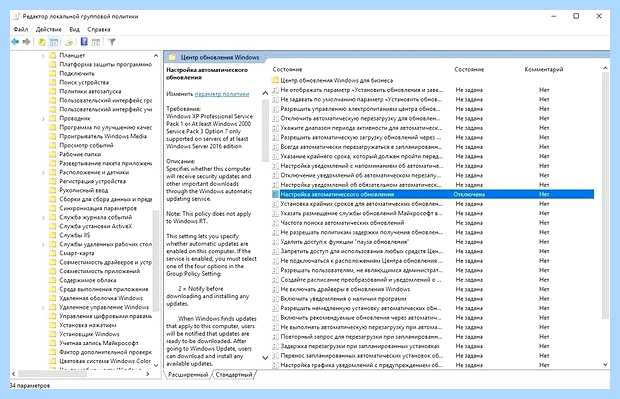The height and width of the screenshot is (399, 620).
Task: Click folder icon next to Рабочие папки
Action: point(52,154)
